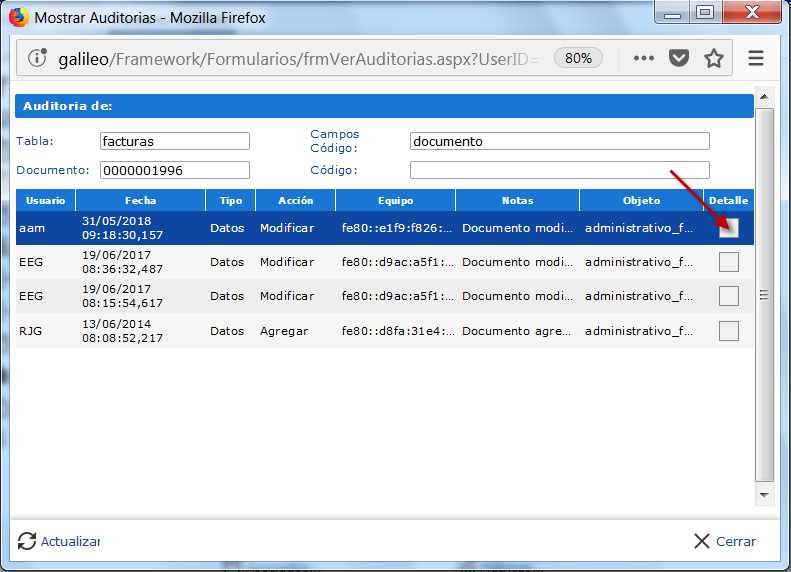
Task: Click the Documento agre... notes cell
Action: 517,331
